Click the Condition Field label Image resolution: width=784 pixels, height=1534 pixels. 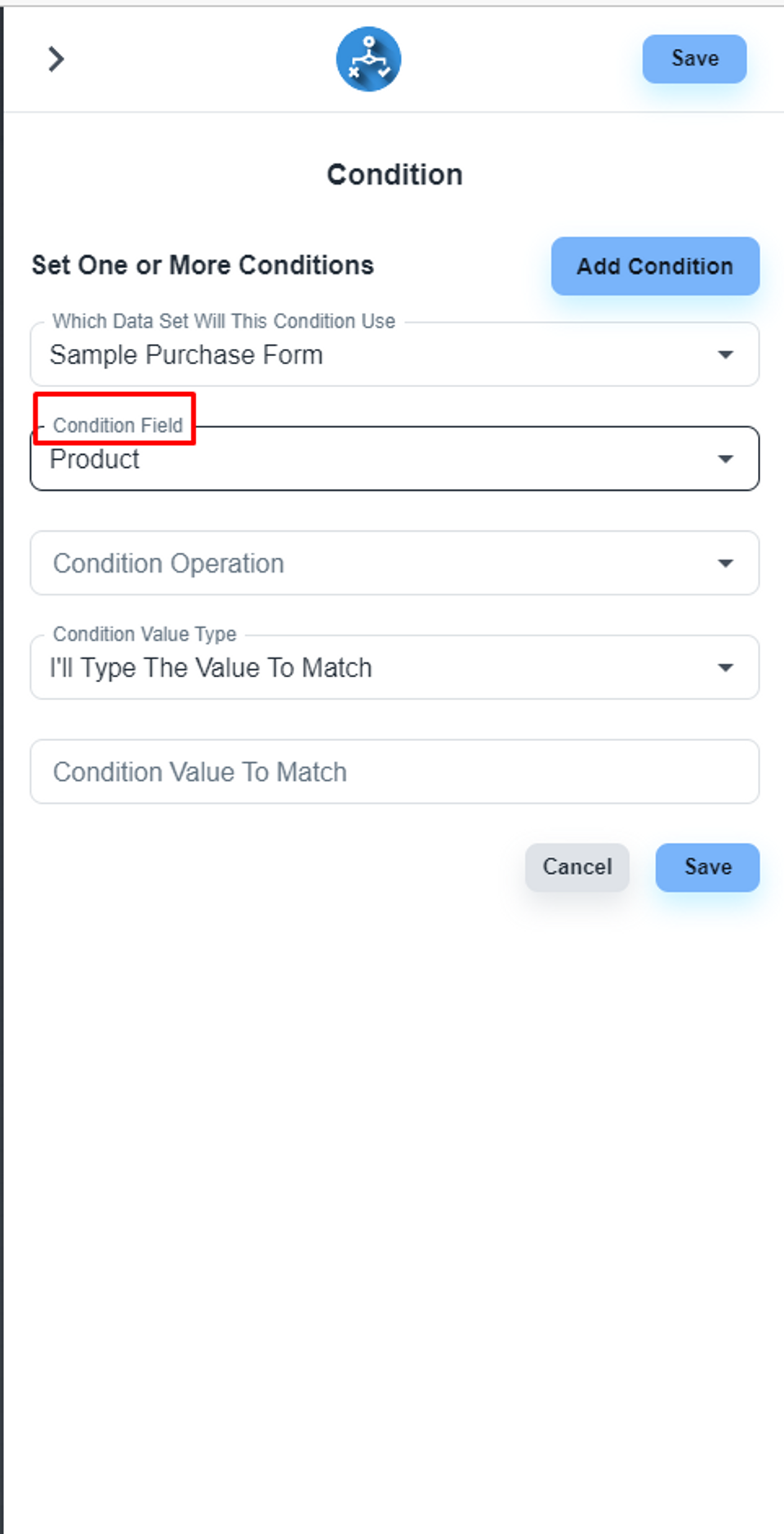[118, 426]
